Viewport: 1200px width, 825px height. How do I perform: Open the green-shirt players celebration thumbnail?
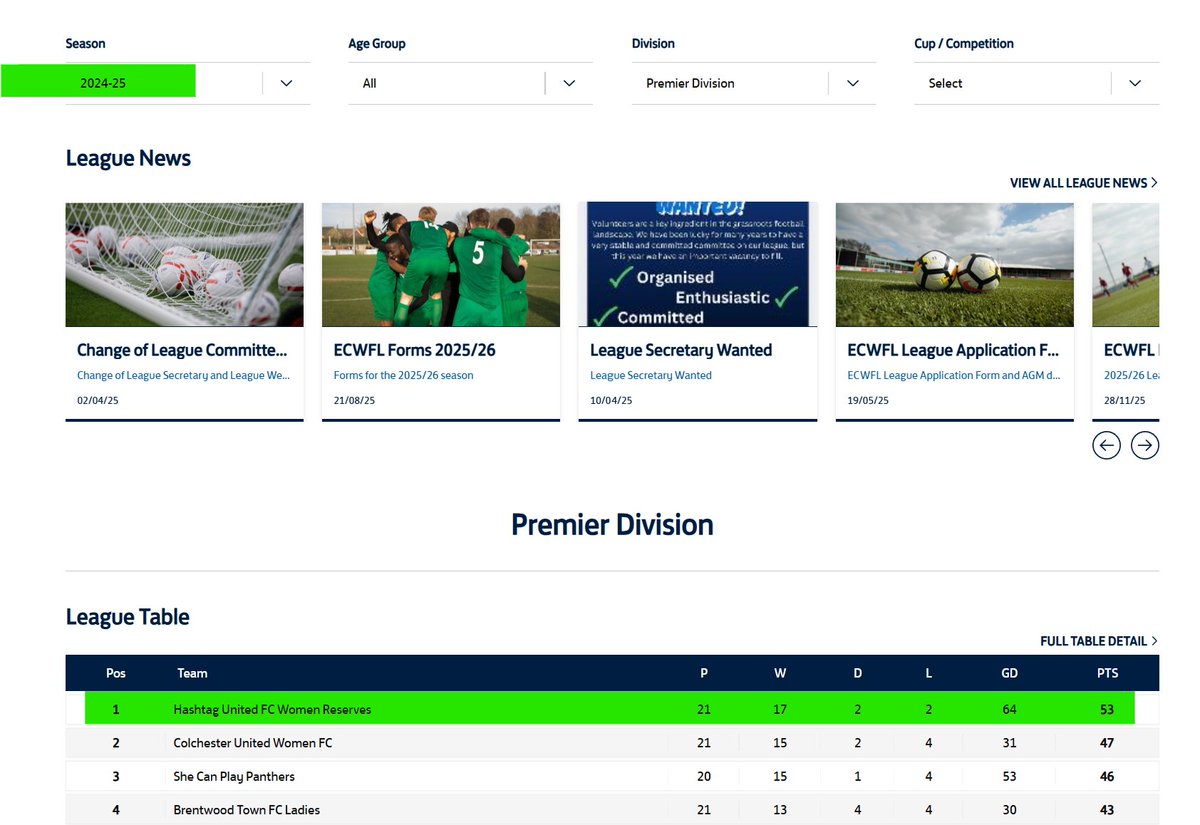(441, 265)
